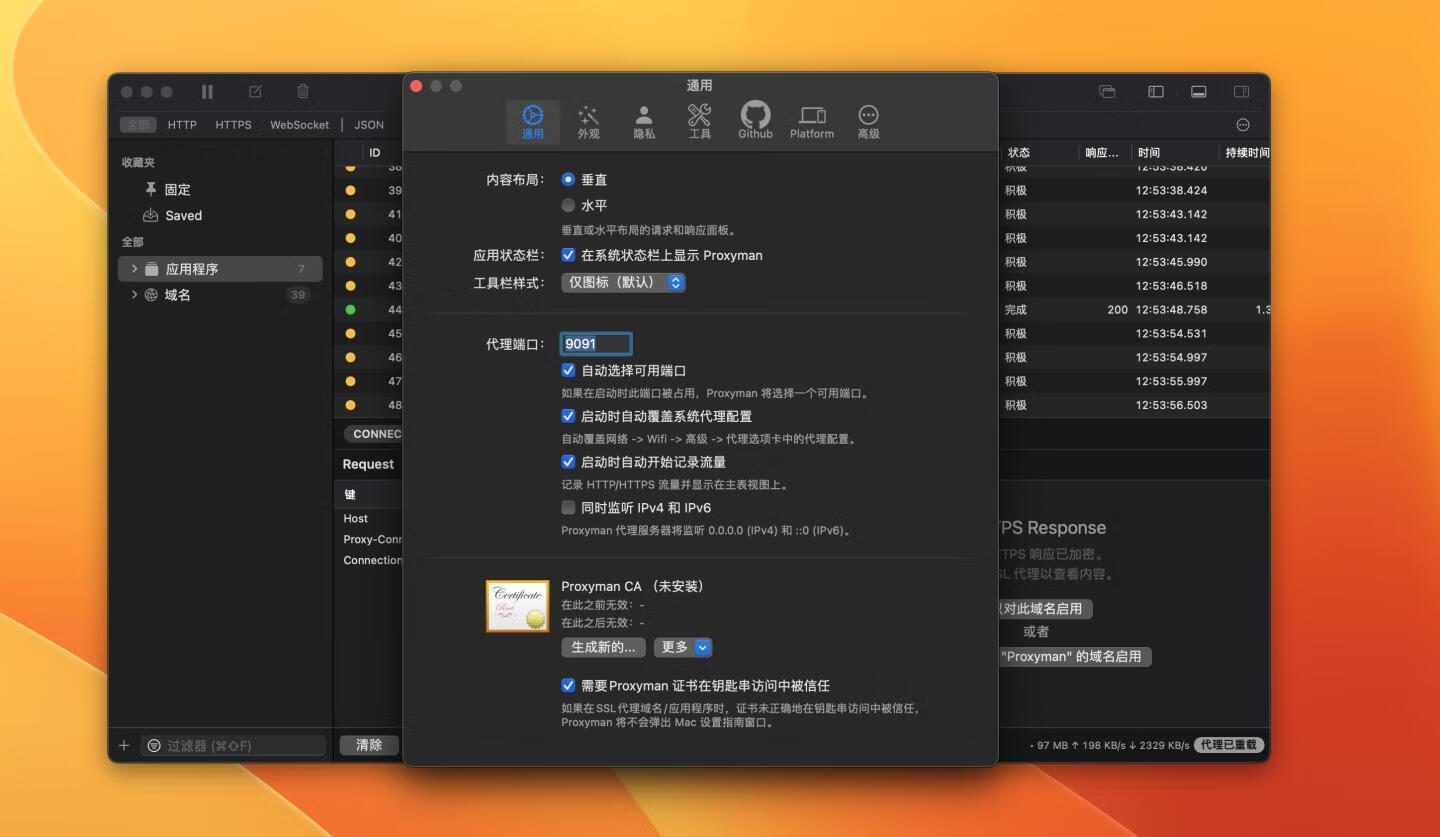This screenshot has height=837, width=1440.
Task: Click the 生成新的... button
Action: (x=603, y=647)
